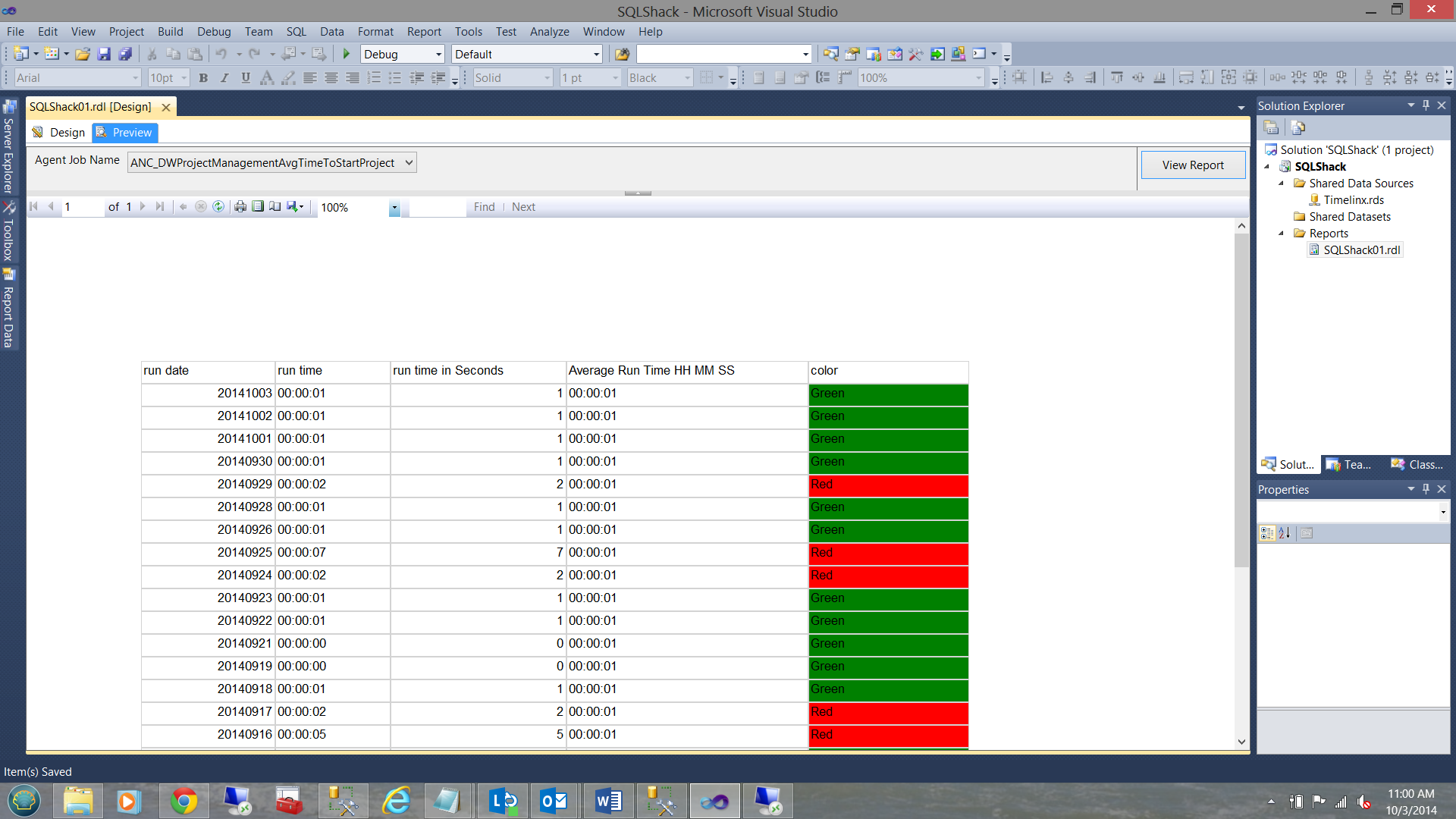Open the Export report dropdown icon
Image resolution: width=1456 pixels, height=819 pixels.
pos(295,206)
